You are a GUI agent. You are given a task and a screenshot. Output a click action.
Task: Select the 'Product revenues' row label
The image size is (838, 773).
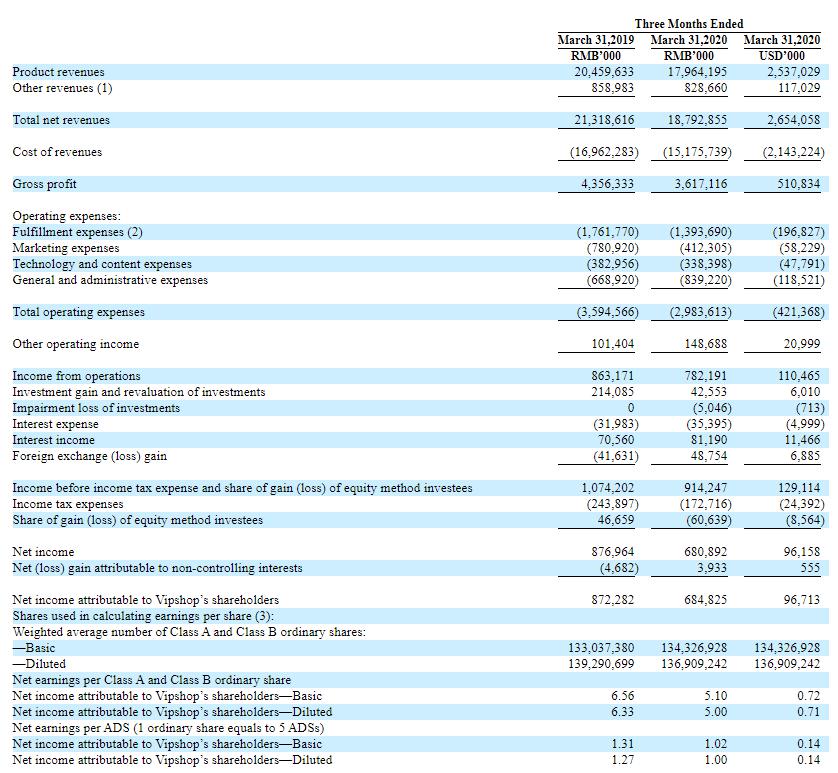pos(58,72)
